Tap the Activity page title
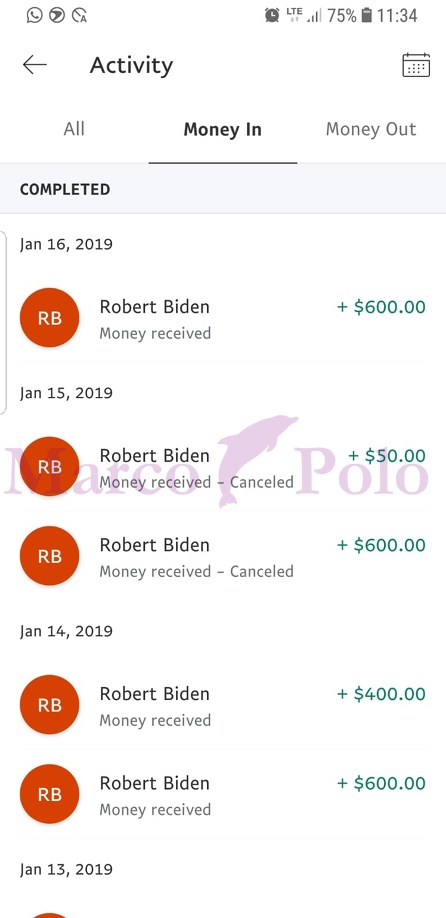 point(131,66)
